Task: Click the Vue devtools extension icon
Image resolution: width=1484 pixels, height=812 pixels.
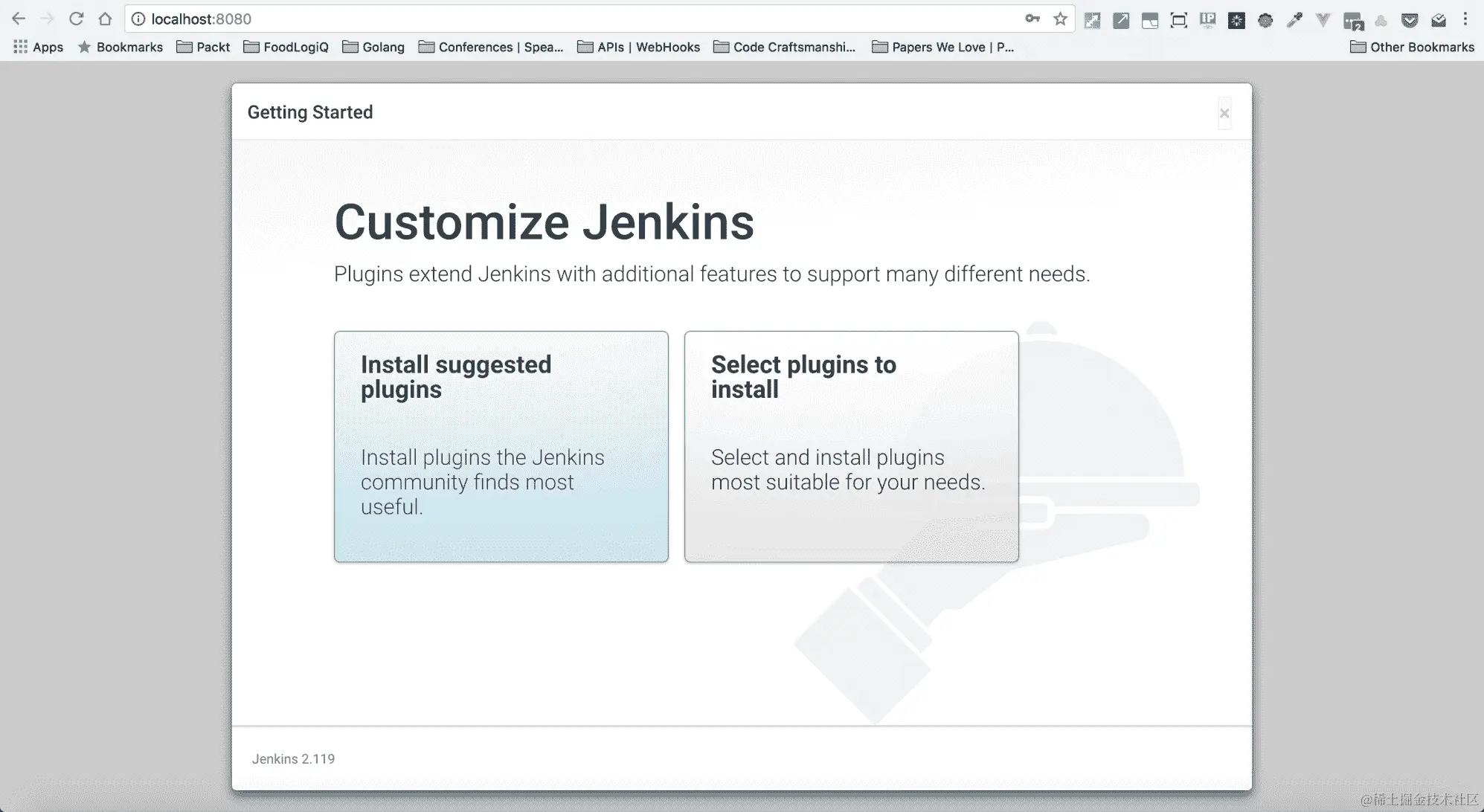Action: point(1323,20)
